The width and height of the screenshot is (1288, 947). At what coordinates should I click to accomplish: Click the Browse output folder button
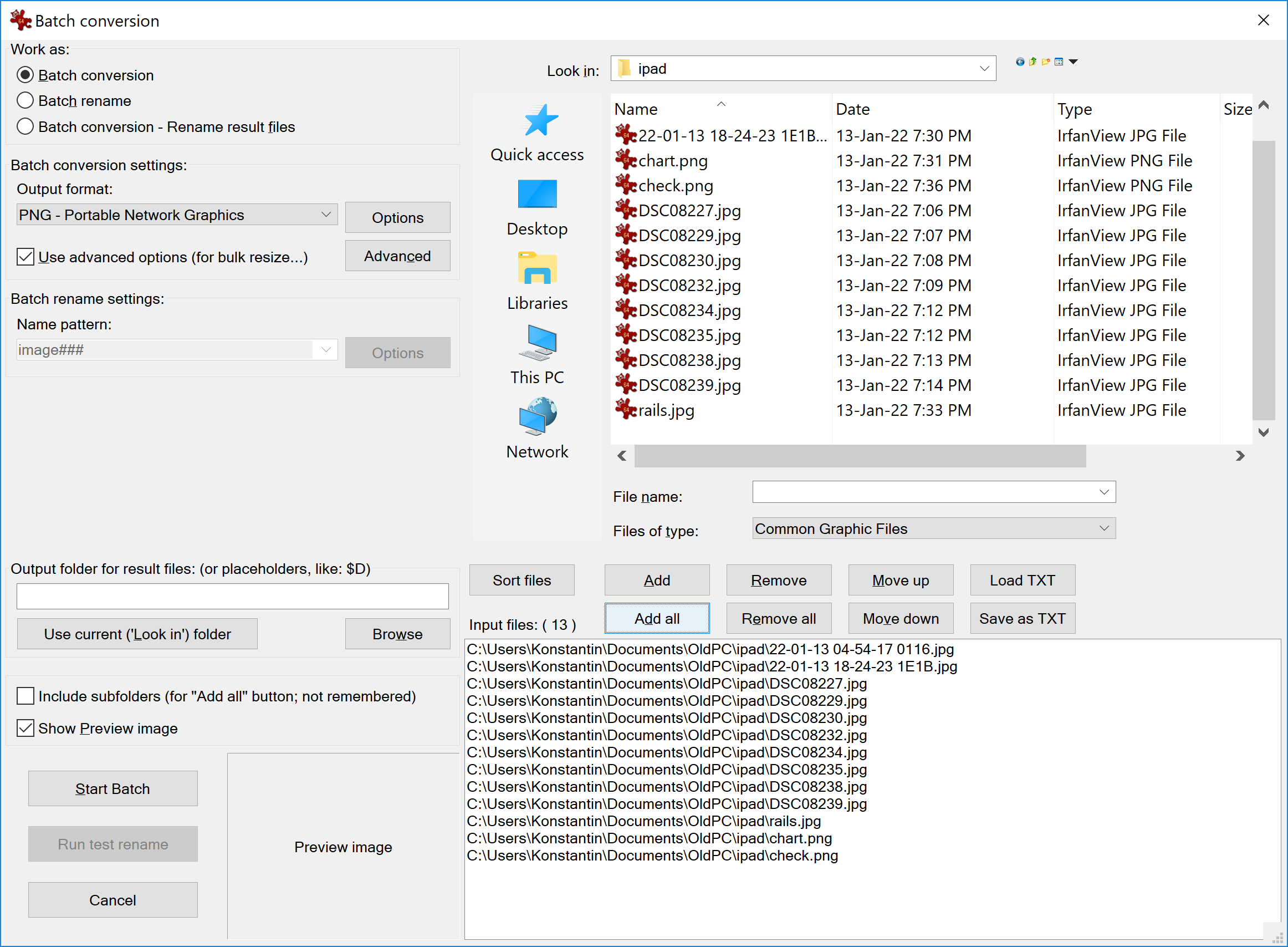(x=395, y=633)
